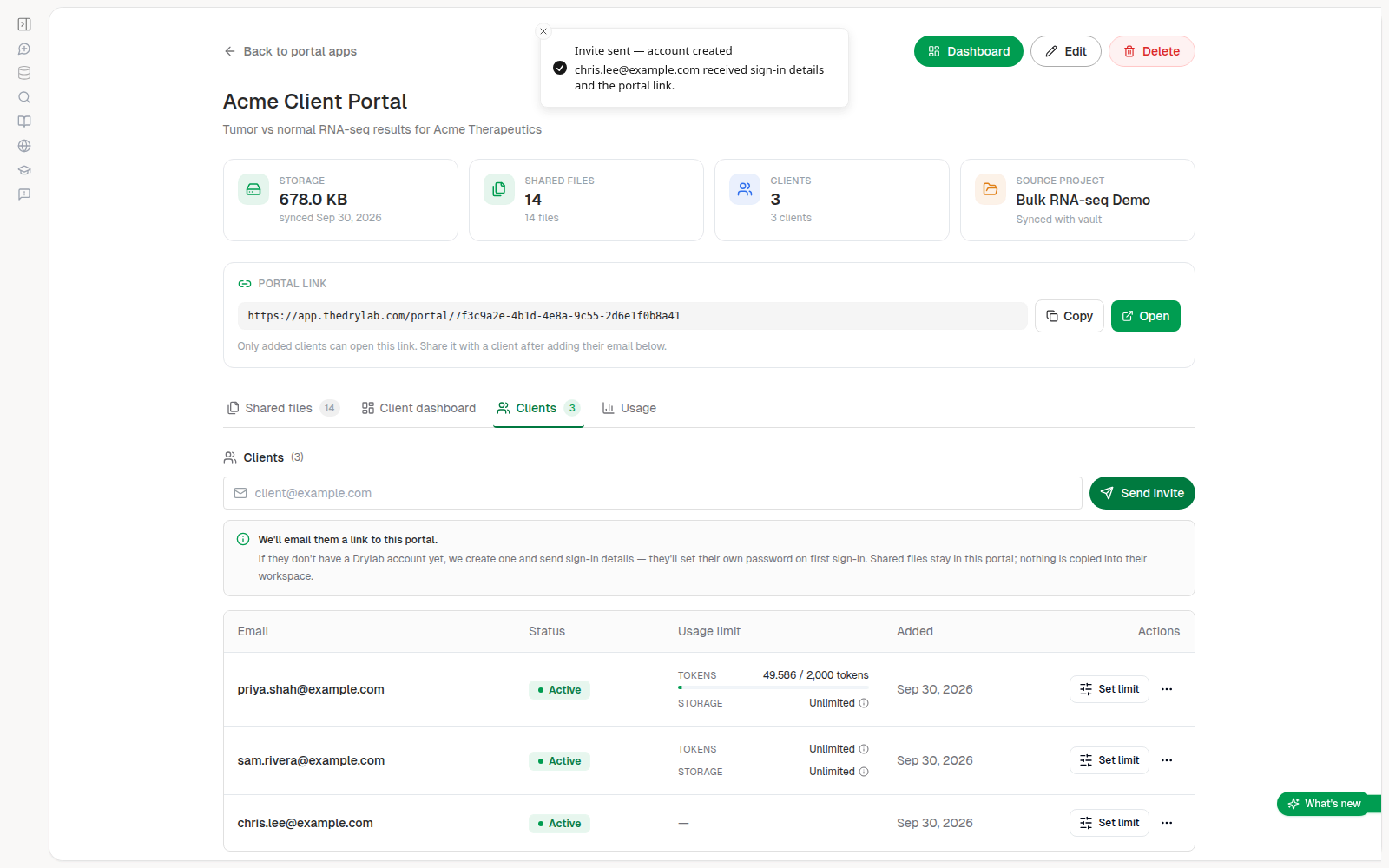Viewport: 1389px width, 868px height.
Task: Toggle the sidebar panel icon
Action: point(24,24)
